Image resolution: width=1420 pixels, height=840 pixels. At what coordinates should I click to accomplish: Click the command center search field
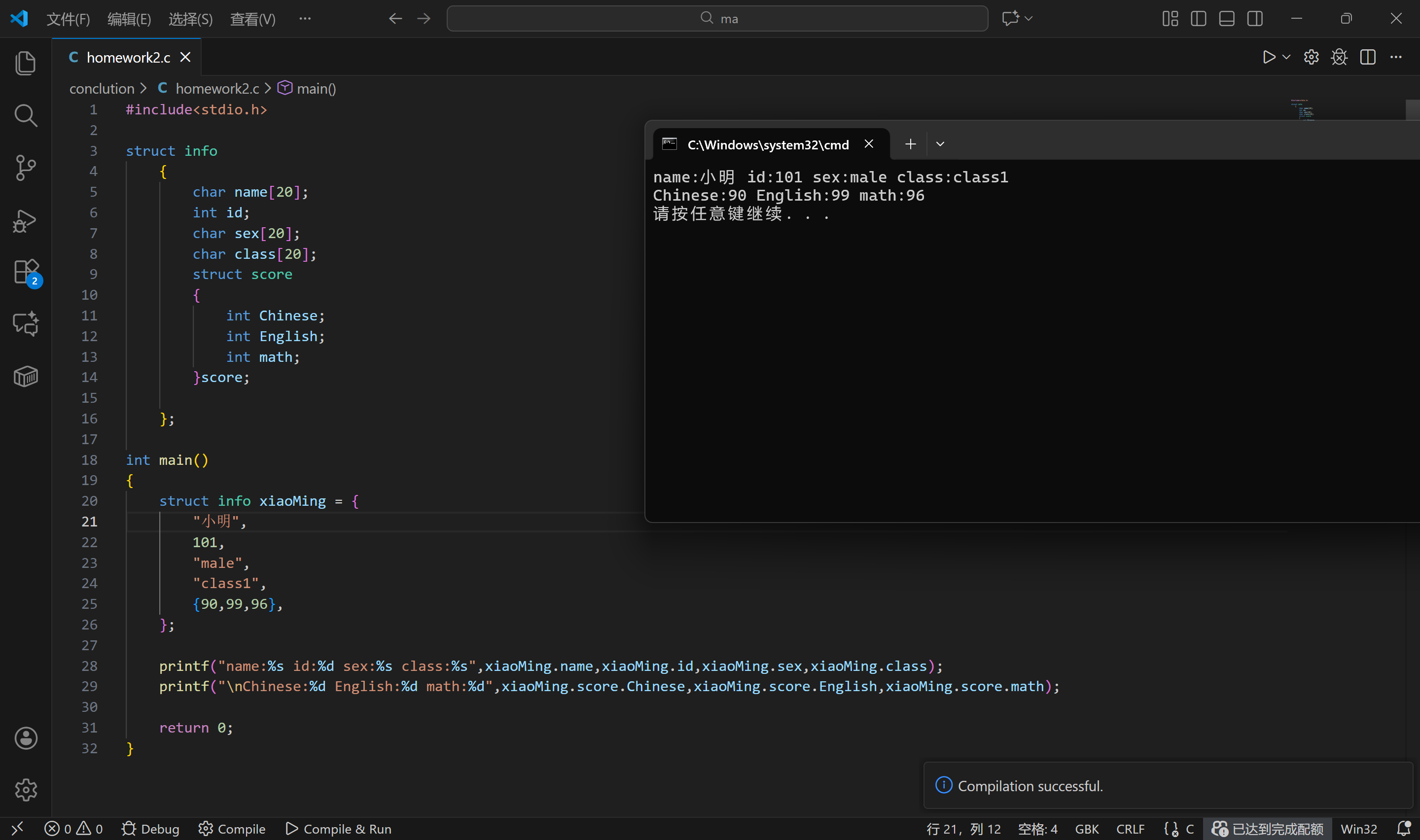click(x=717, y=19)
